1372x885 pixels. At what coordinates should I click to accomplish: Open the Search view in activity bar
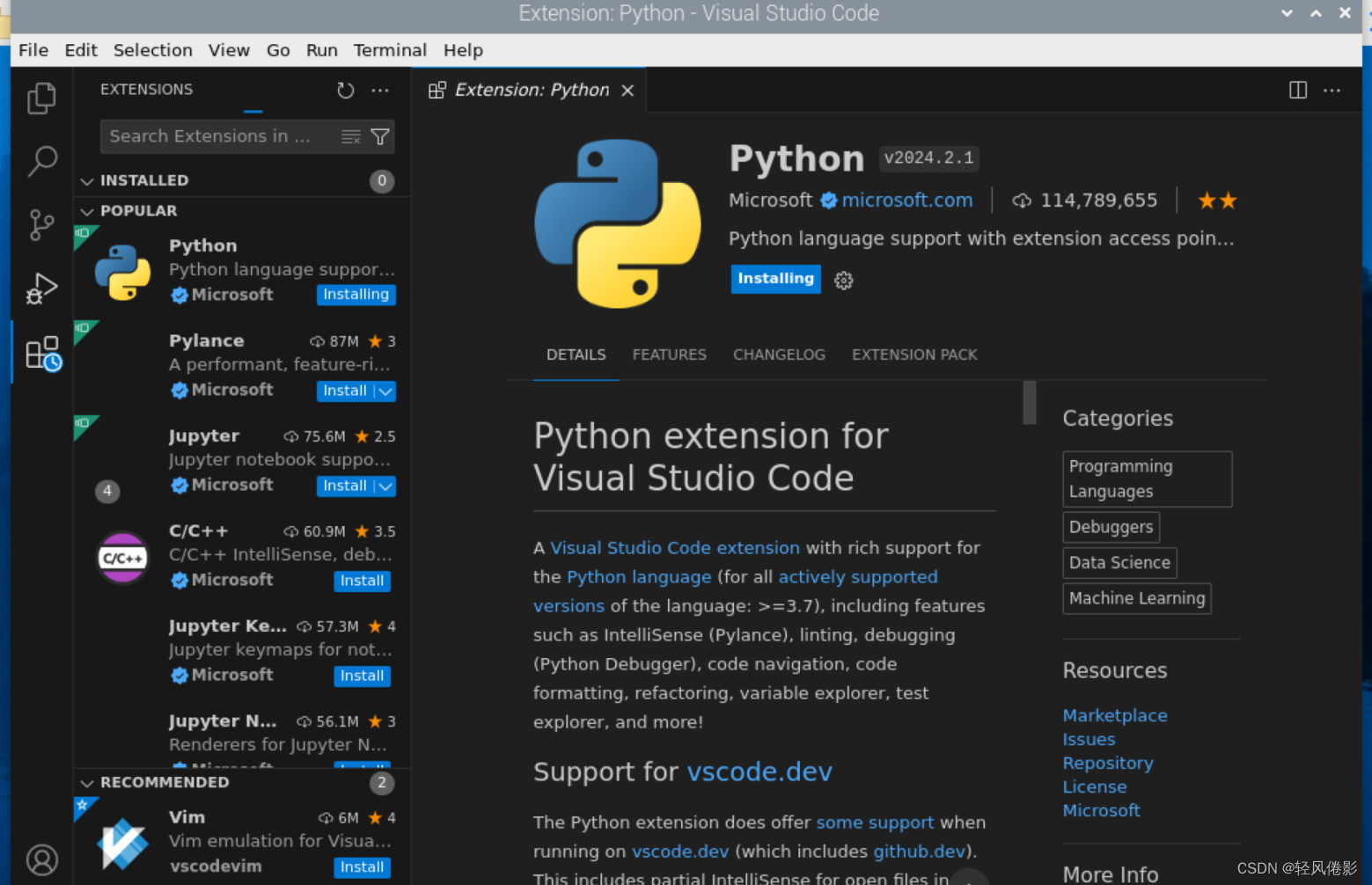point(41,161)
